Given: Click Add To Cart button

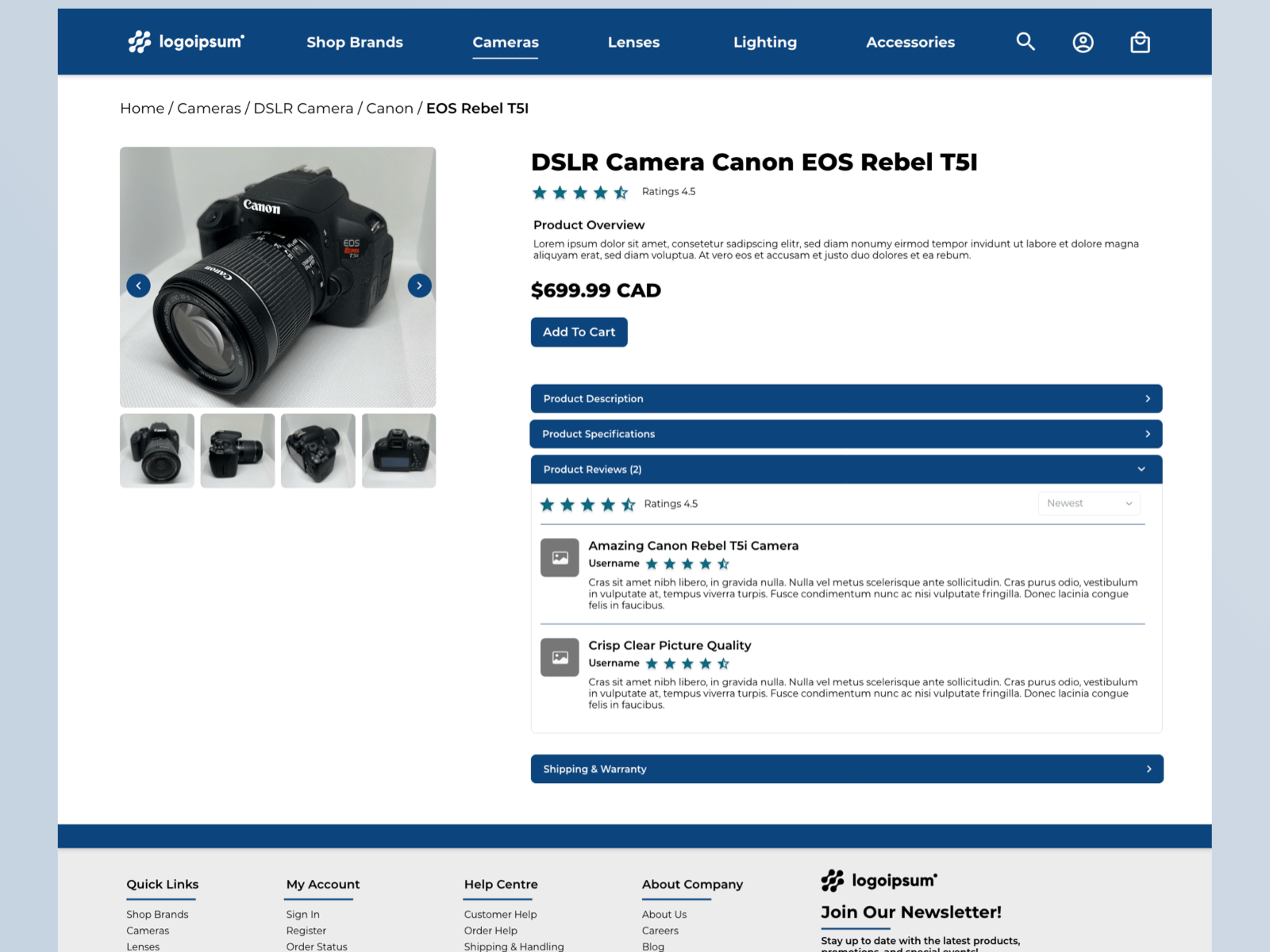Looking at the screenshot, I should (579, 332).
